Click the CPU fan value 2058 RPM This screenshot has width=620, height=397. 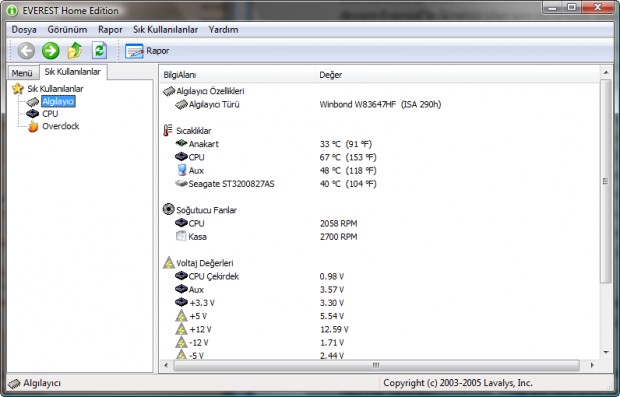[x=338, y=223]
